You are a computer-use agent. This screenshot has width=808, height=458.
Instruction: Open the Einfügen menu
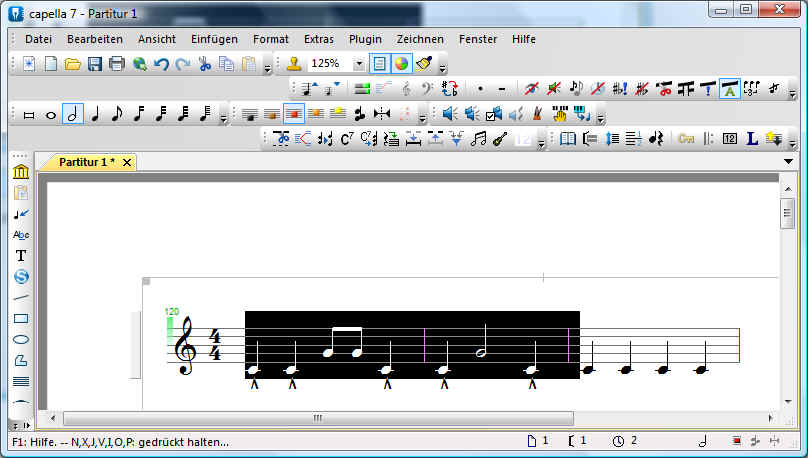pyautogui.click(x=214, y=39)
